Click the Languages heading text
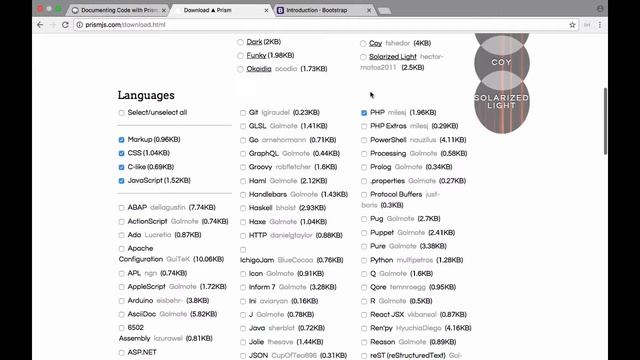 146,95
